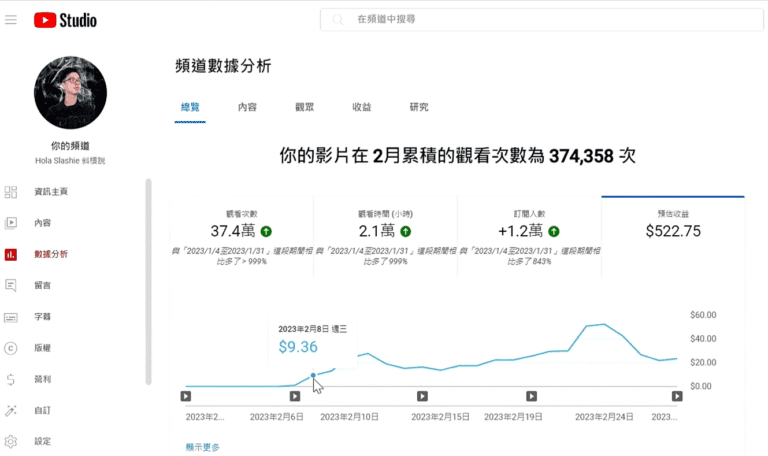Click the 2023年2月10日 axis label

click(x=349, y=417)
